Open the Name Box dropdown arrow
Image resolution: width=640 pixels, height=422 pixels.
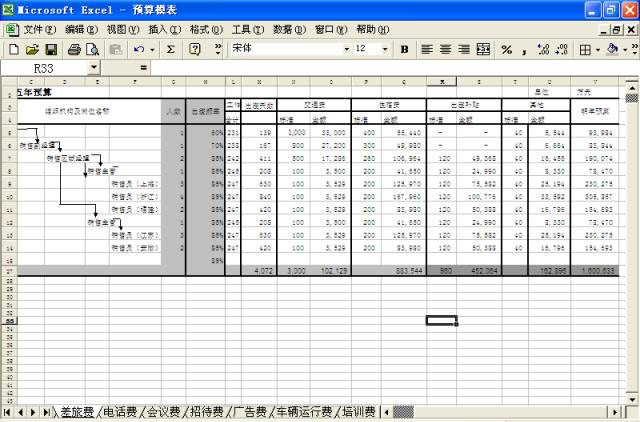pyautogui.click(x=95, y=68)
